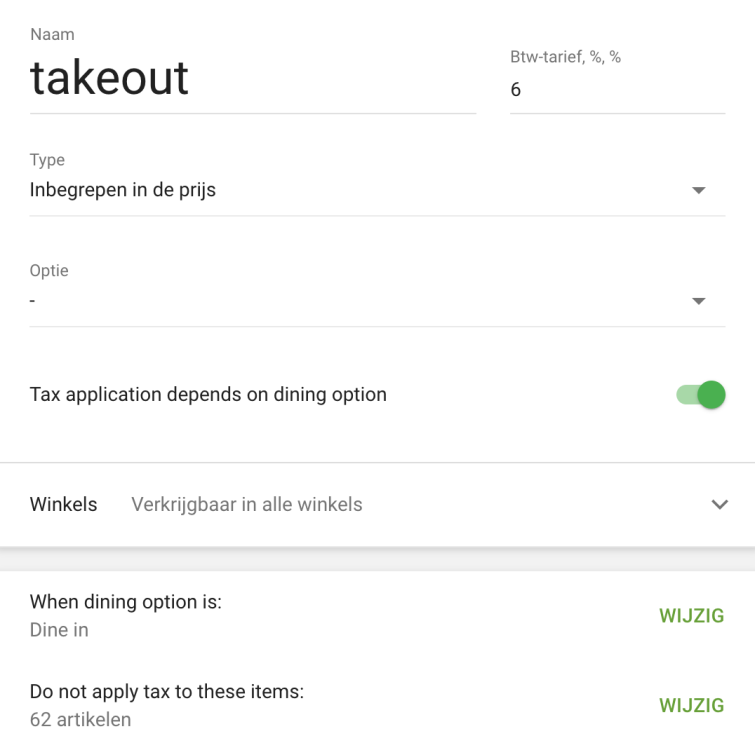The image size is (755, 750).
Task: Disable the dining option tax toggle
Action: pyautogui.click(x=701, y=395)
